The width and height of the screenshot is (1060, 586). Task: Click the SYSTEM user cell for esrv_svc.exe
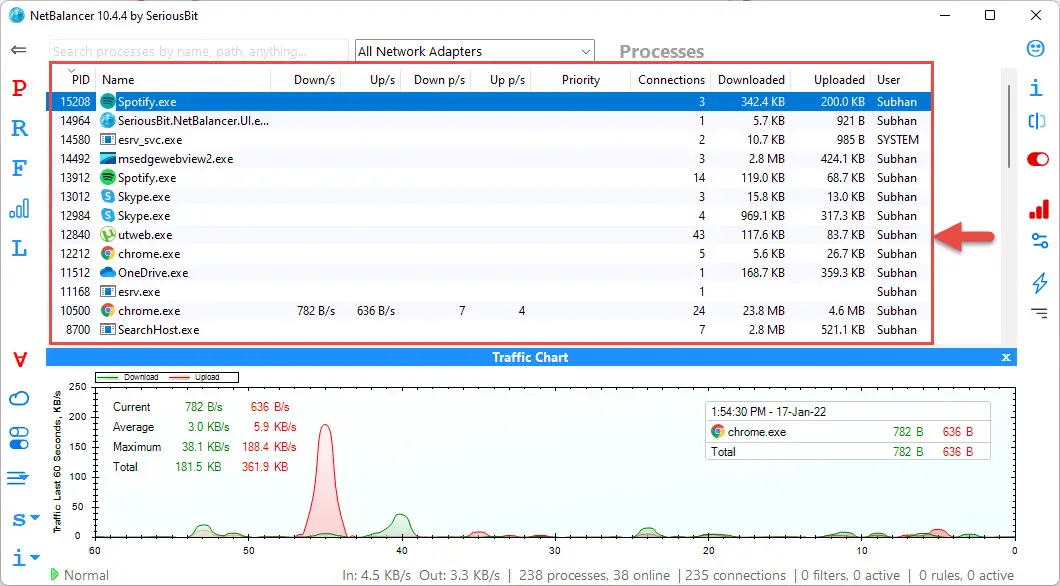coord(898,140)
